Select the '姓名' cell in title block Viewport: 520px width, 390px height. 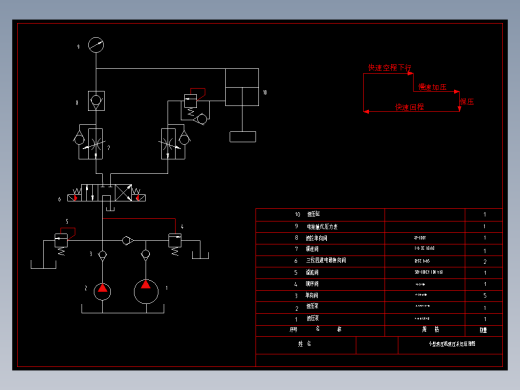coord(305,344)
